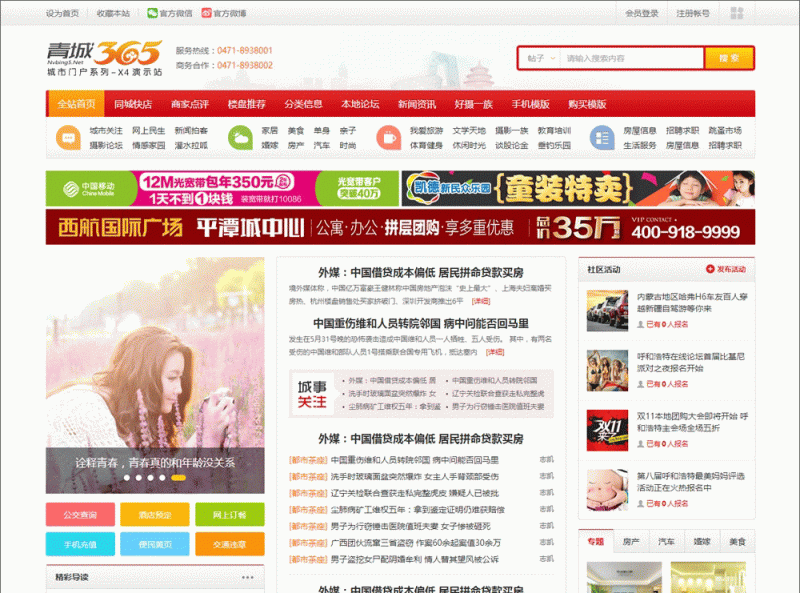
Task: Click the 网上订餐 quick service button
Action: [x=231, y=515]
